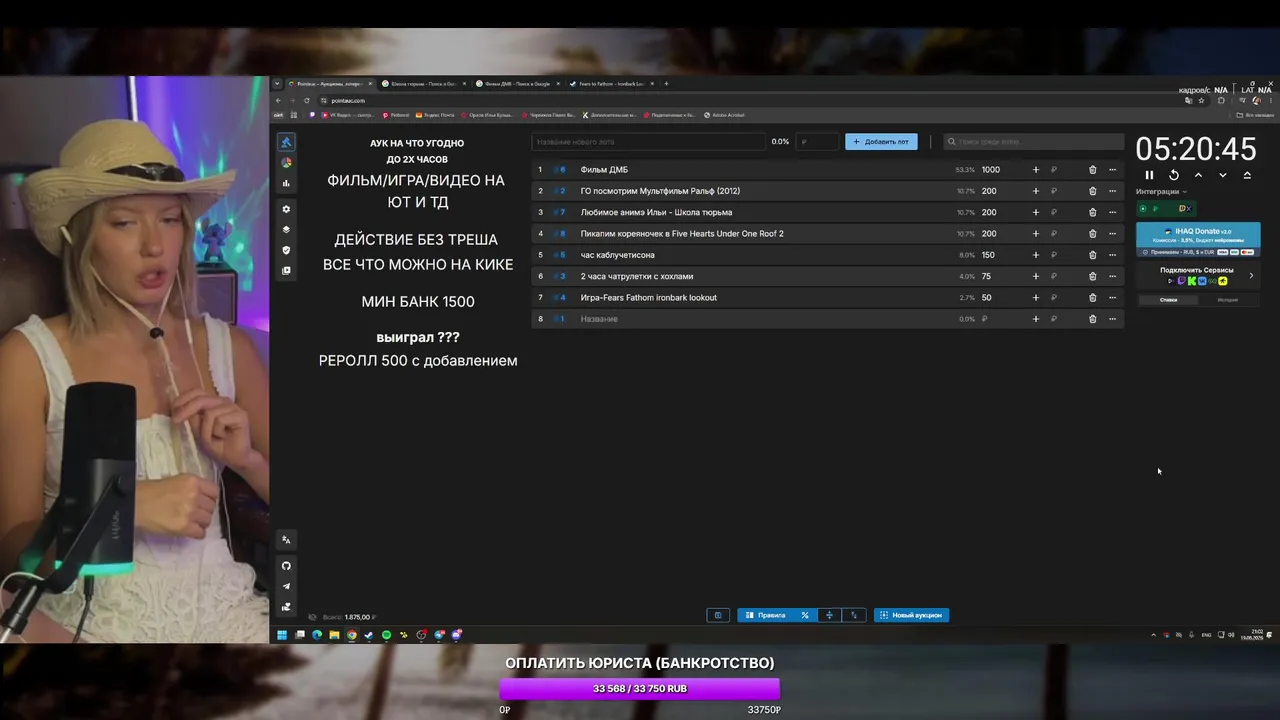The height and width of the screenshot is (720, 1280).
Task: Open more options for ГО посмотрим Мультфильм Ральф lot
Action: click(x=1112, y=191)
